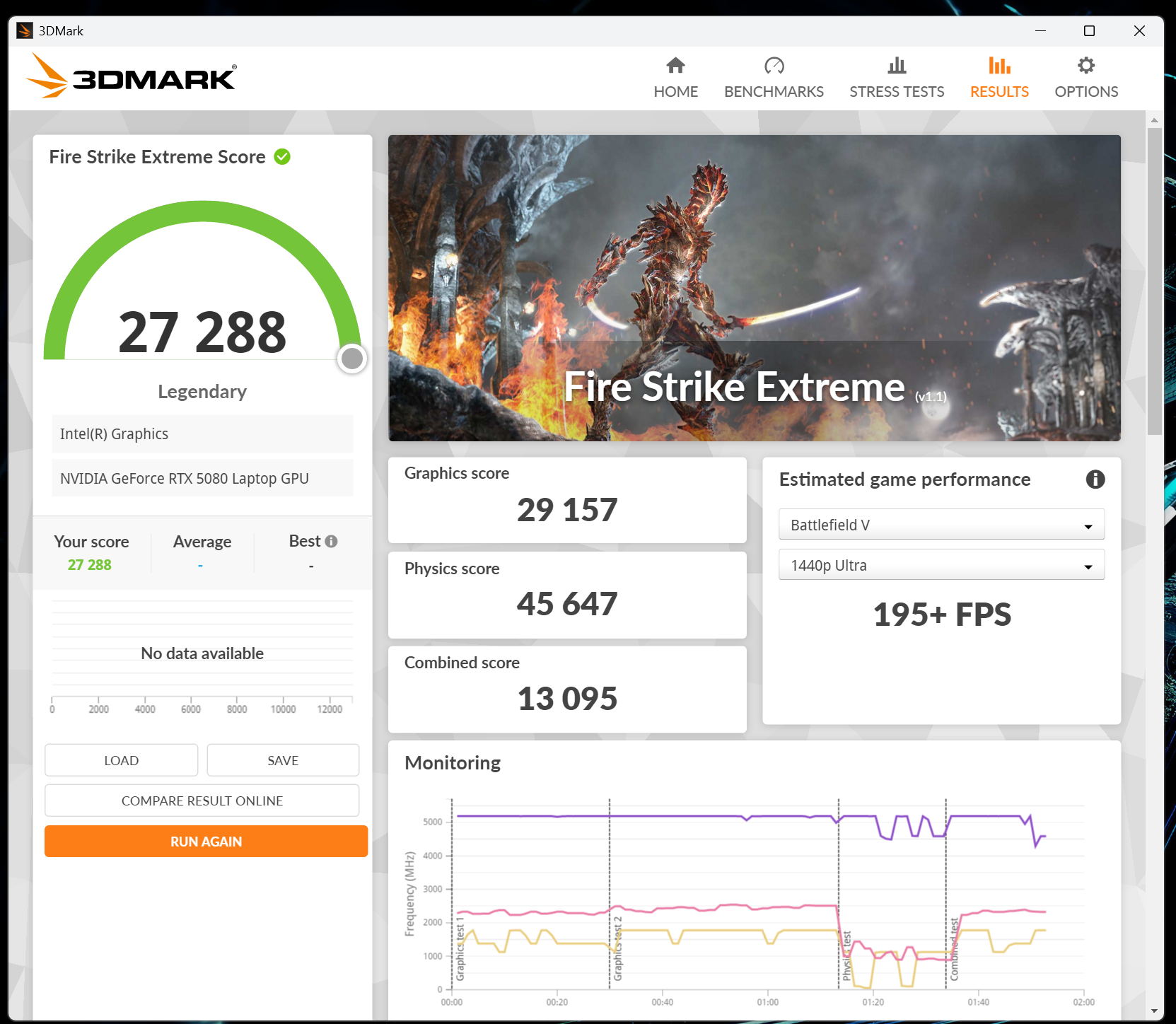Minimize the 3DMark window

click(1040, 30)
